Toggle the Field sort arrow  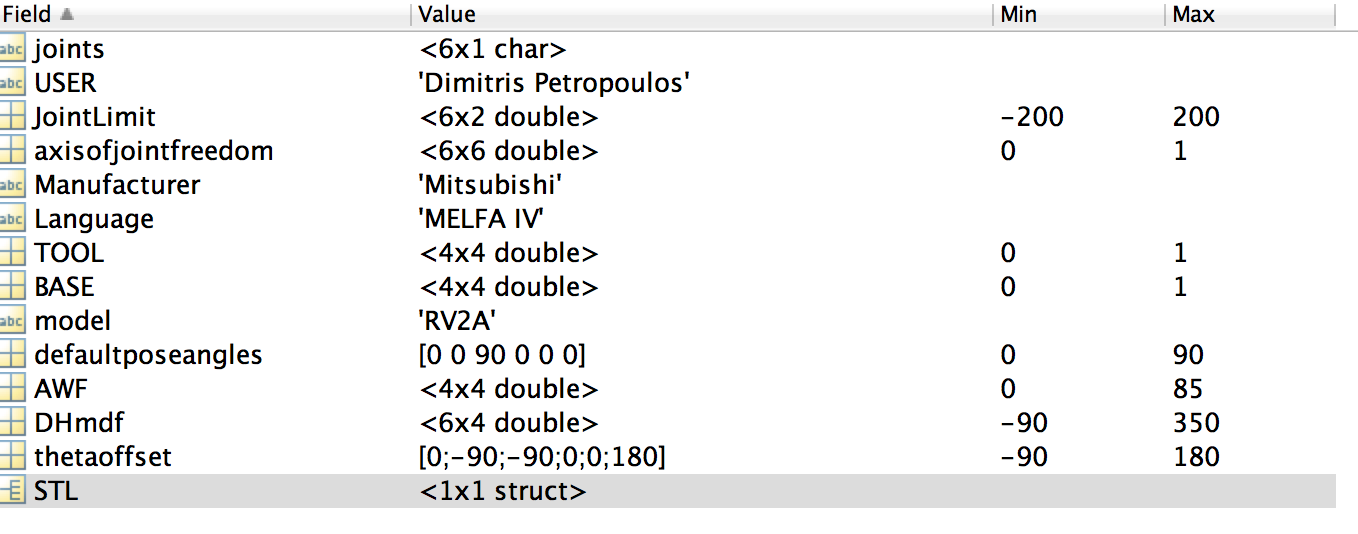[67, 14]
